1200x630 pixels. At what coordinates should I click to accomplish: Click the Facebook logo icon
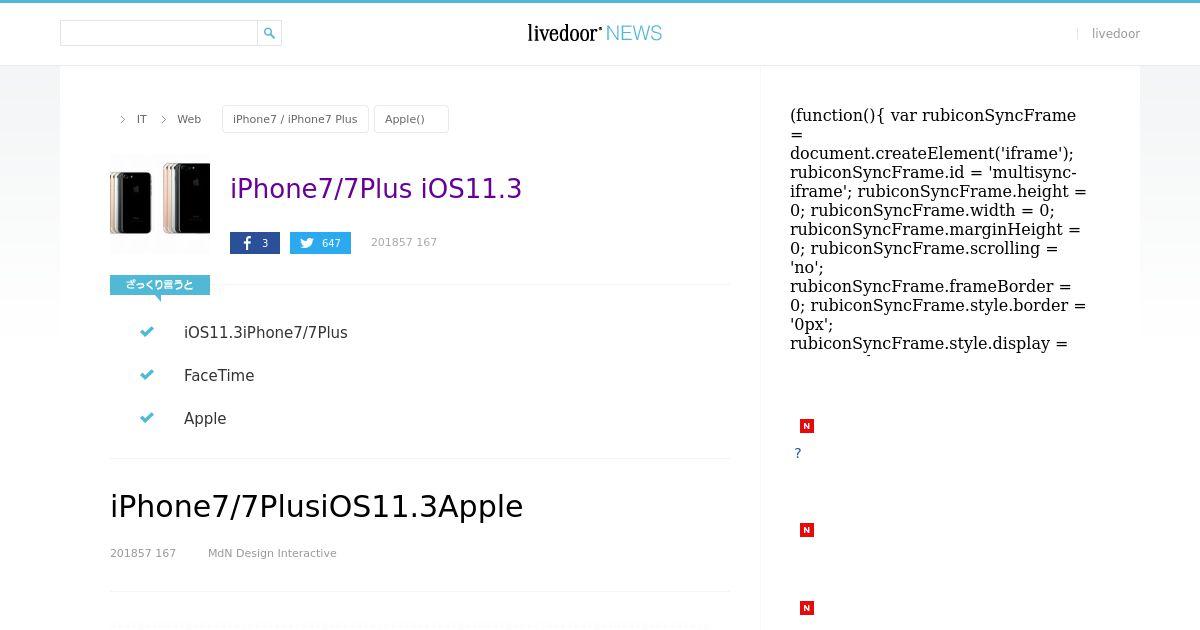point(247,243)
